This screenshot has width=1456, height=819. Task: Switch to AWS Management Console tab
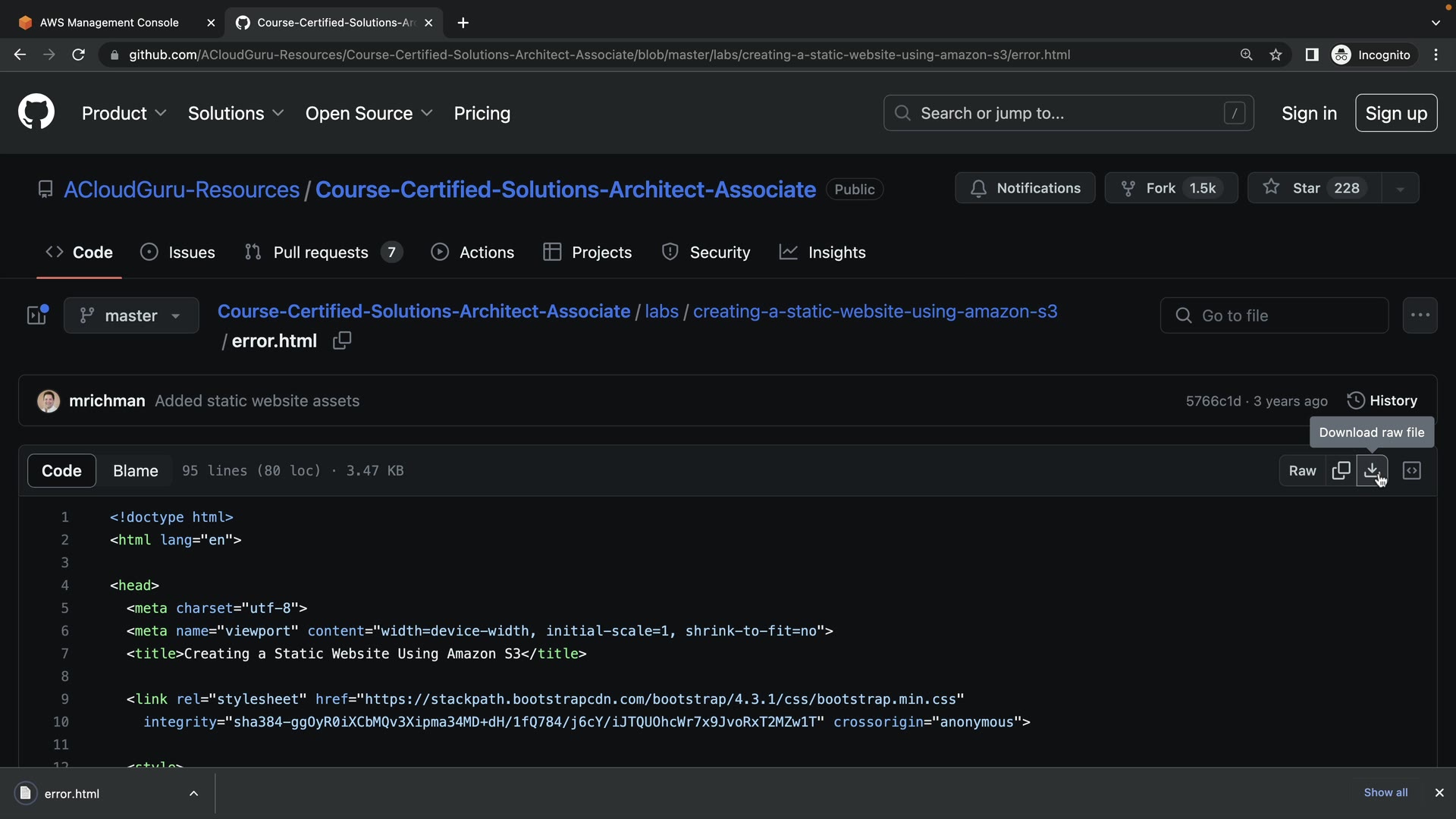109,23
